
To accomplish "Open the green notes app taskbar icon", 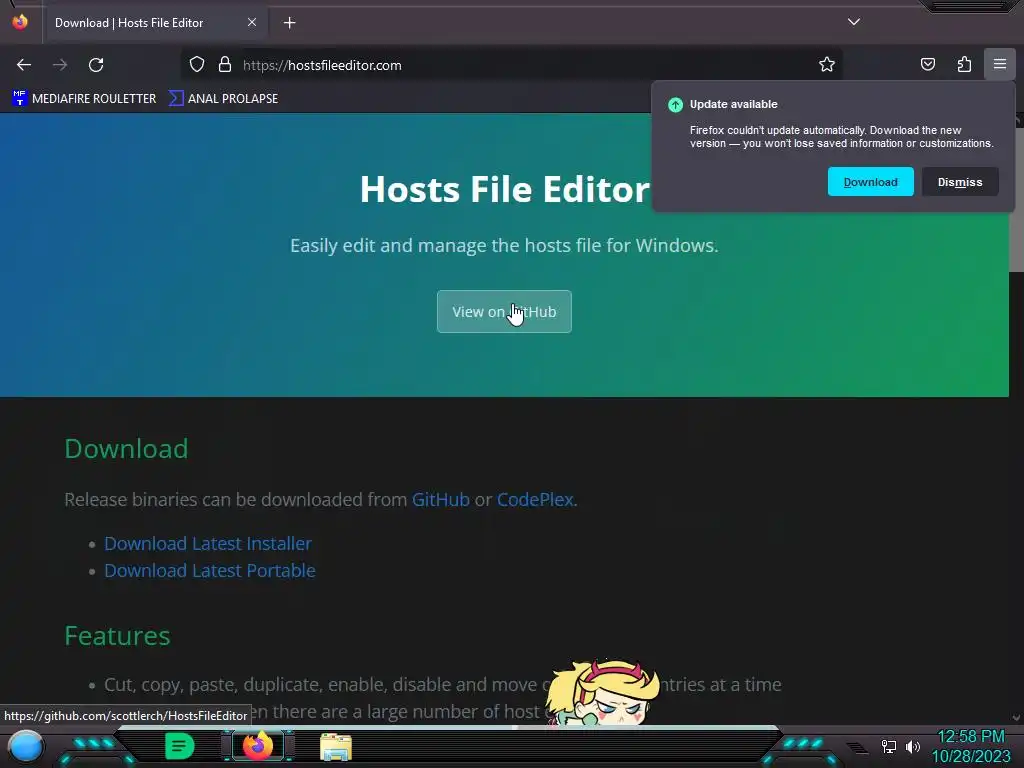I will (180, 746).
